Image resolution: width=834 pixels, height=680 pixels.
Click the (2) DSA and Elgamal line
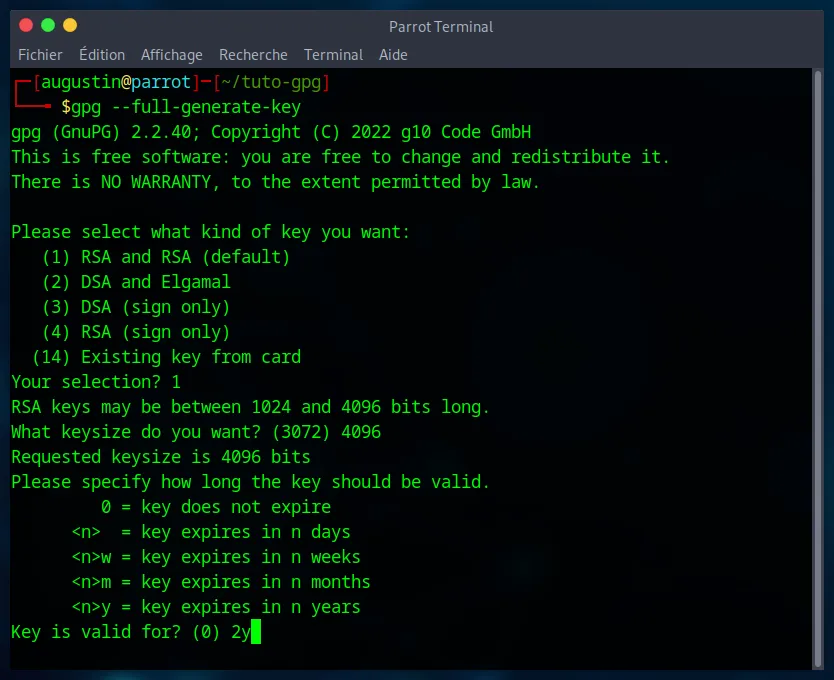coord(135,282)
